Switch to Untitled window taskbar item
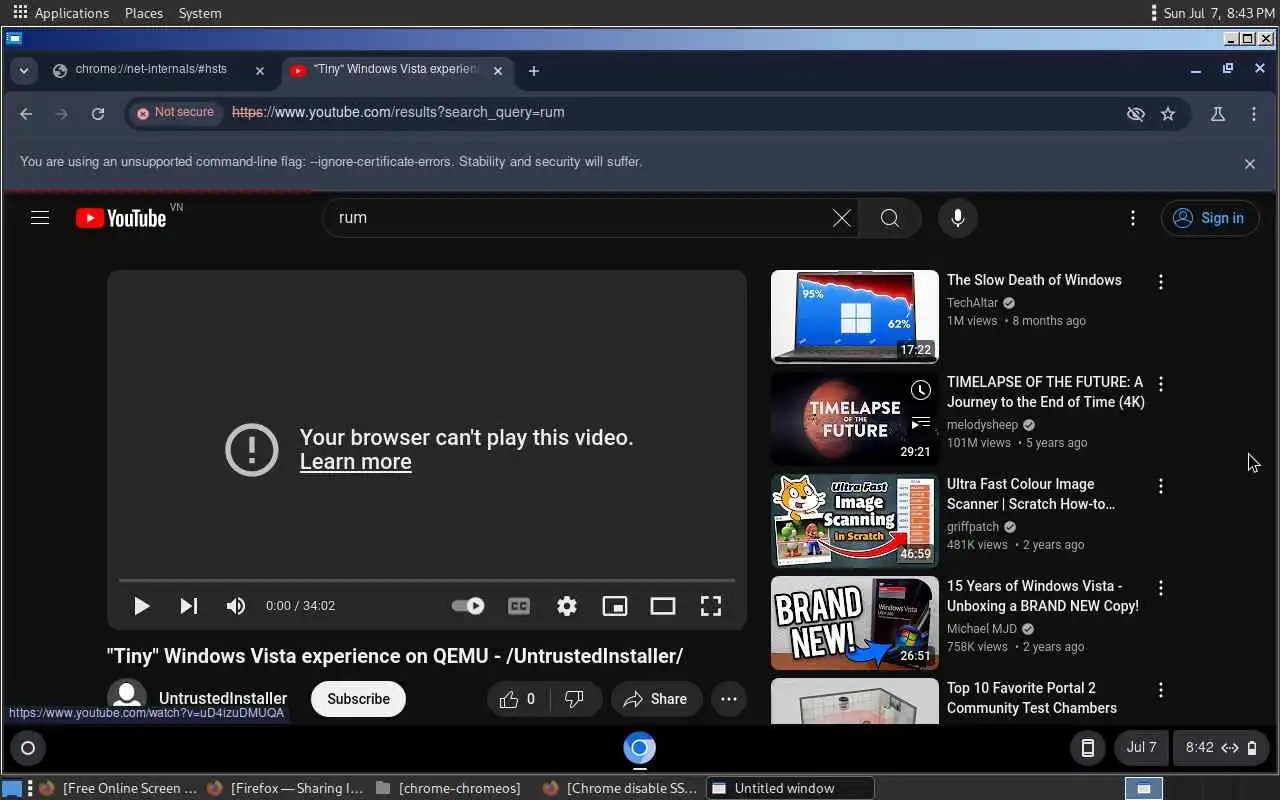Viewport: 1280px width, 800px height. (790, 788)
